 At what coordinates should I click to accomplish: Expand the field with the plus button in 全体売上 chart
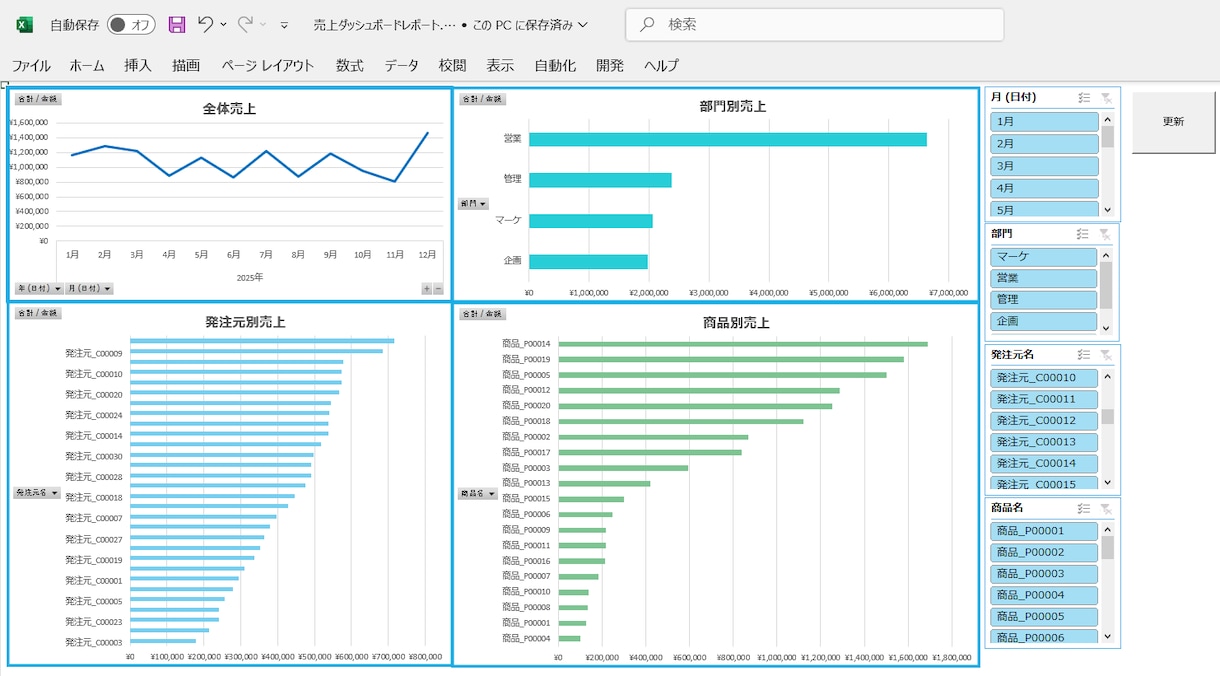pos(427,289)
